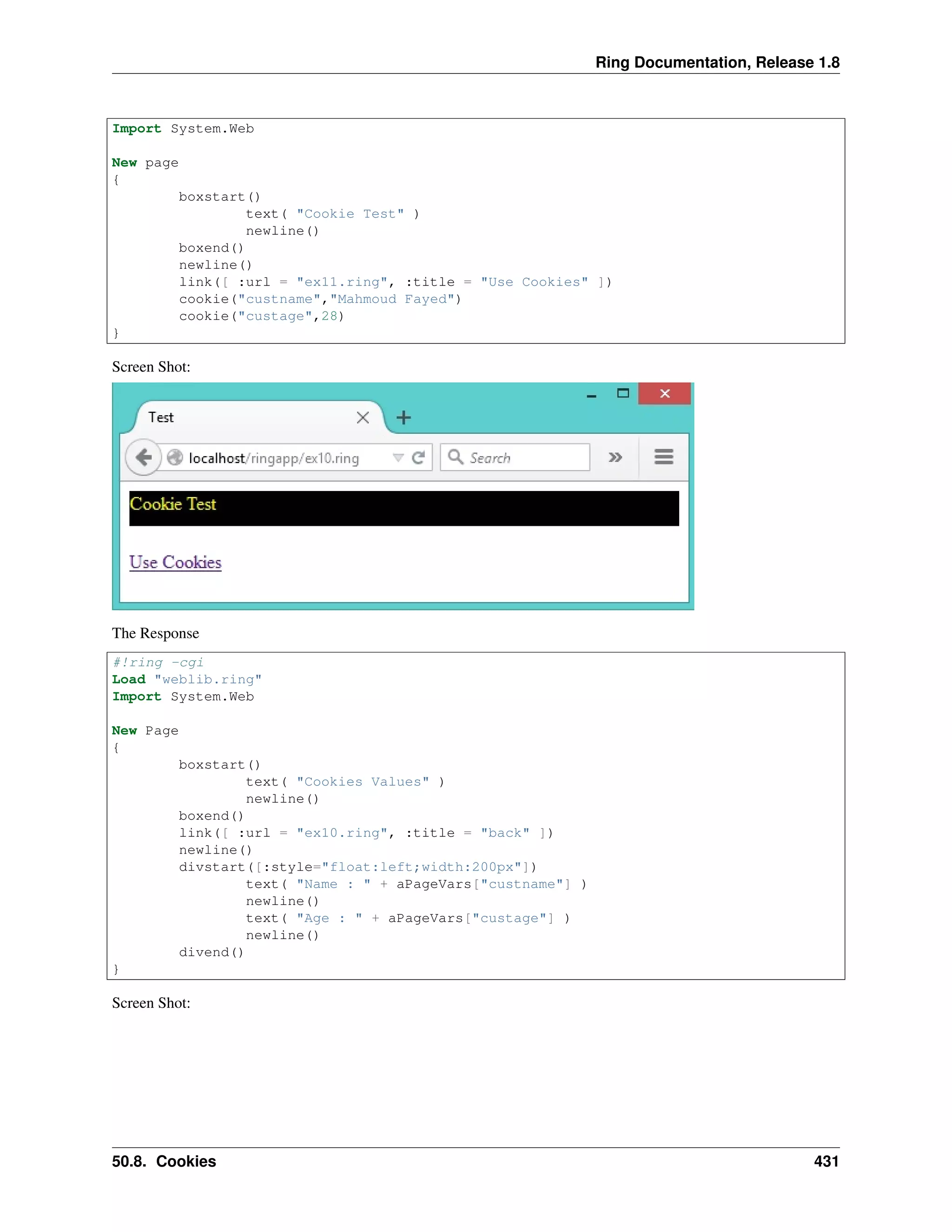The image size is (952, 1232).
Task: Open a new tab with the plus icon
Action: (403, 418)
